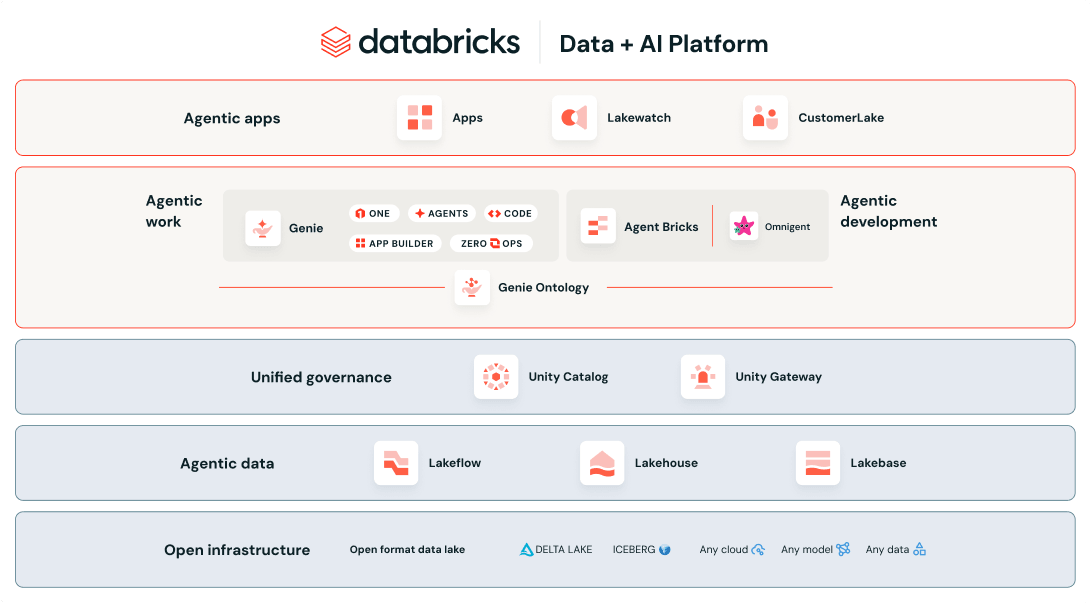Click the Lakebase icon tile
Image resolution: width=1091 pixels, height=603 pixels.
coord(818,463)
